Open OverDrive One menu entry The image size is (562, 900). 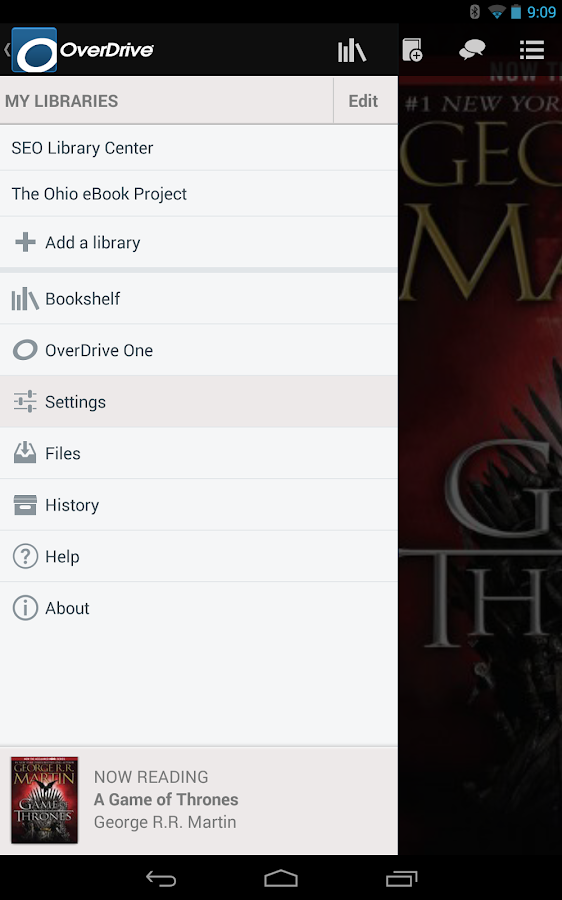[199, 350]
